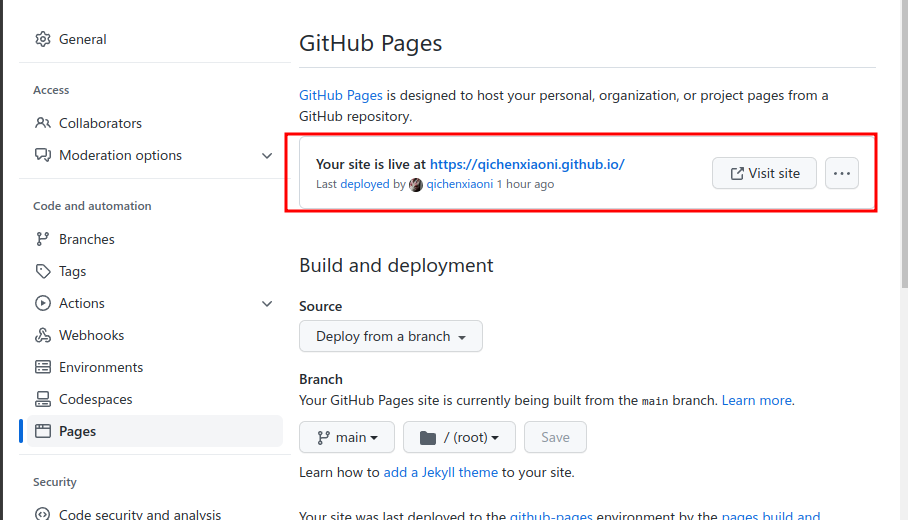Click the Security section header
Image resolution: width=908 pixels, height=520 pixels.
tap(55, 482)
